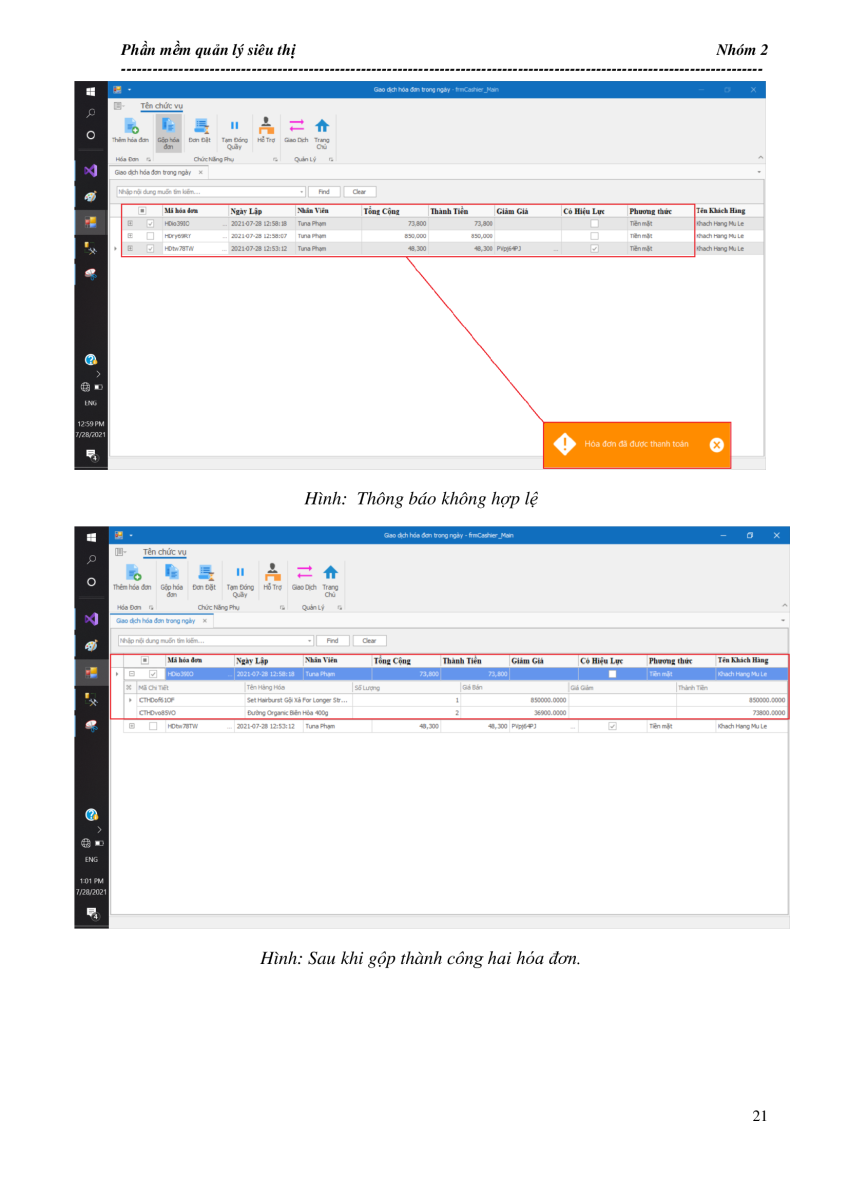The width and height of the screenshot is (849, 1200).
Task: Sort by Tổng Cộng column in 12:59 PM screenshot
Action: click(393, 211)
